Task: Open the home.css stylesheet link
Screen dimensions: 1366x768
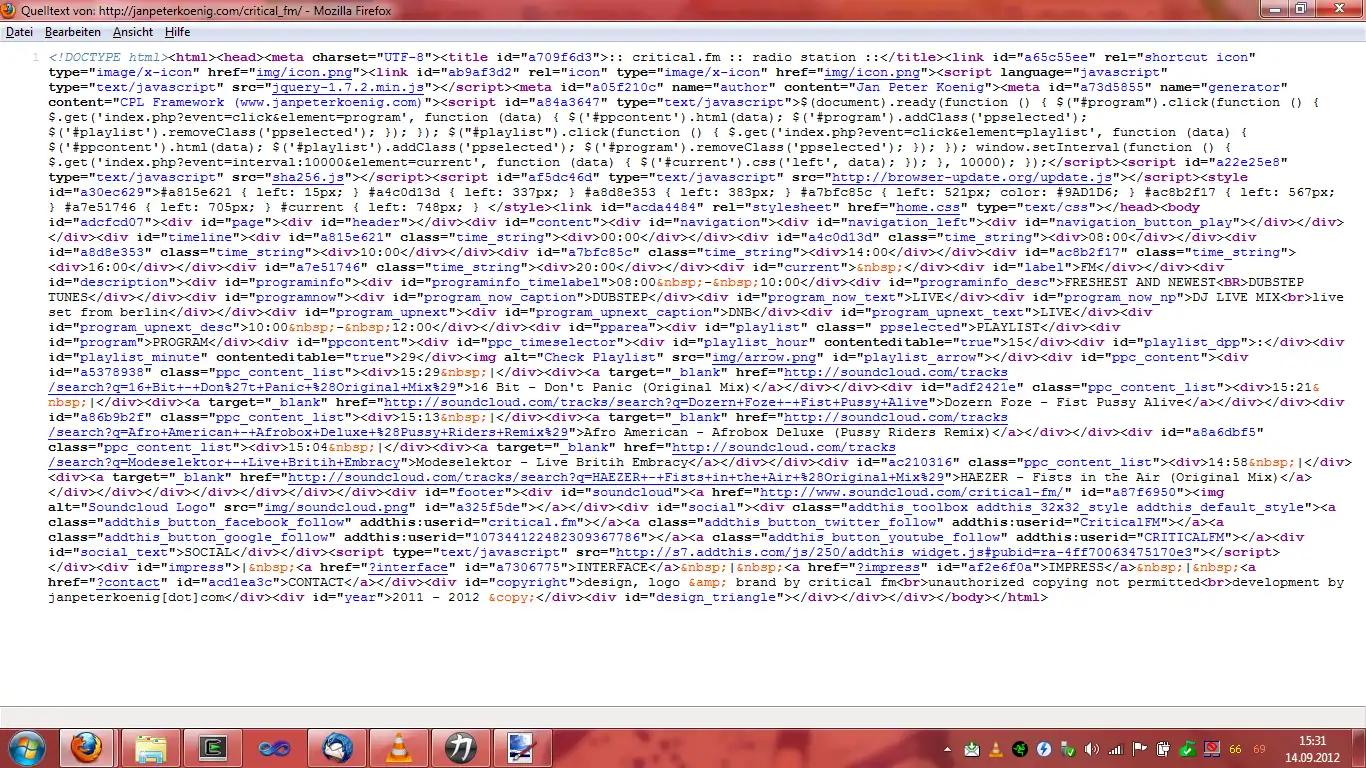Action: pos(927,207)
